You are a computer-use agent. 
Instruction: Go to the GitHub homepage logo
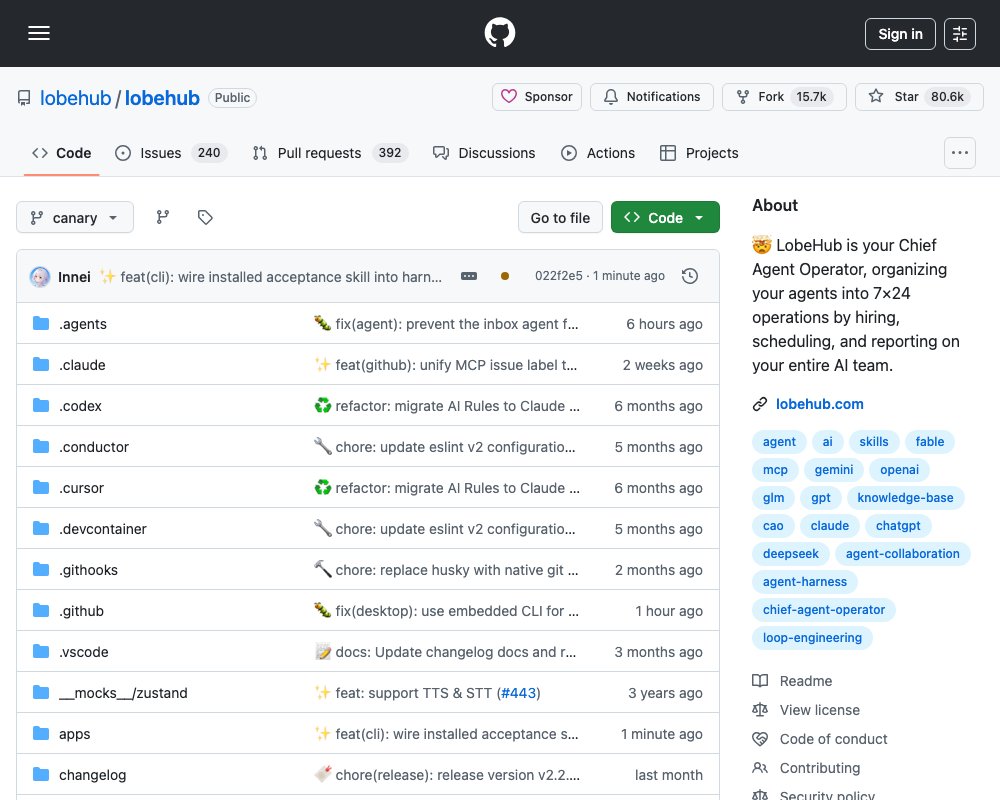point(499,33)
